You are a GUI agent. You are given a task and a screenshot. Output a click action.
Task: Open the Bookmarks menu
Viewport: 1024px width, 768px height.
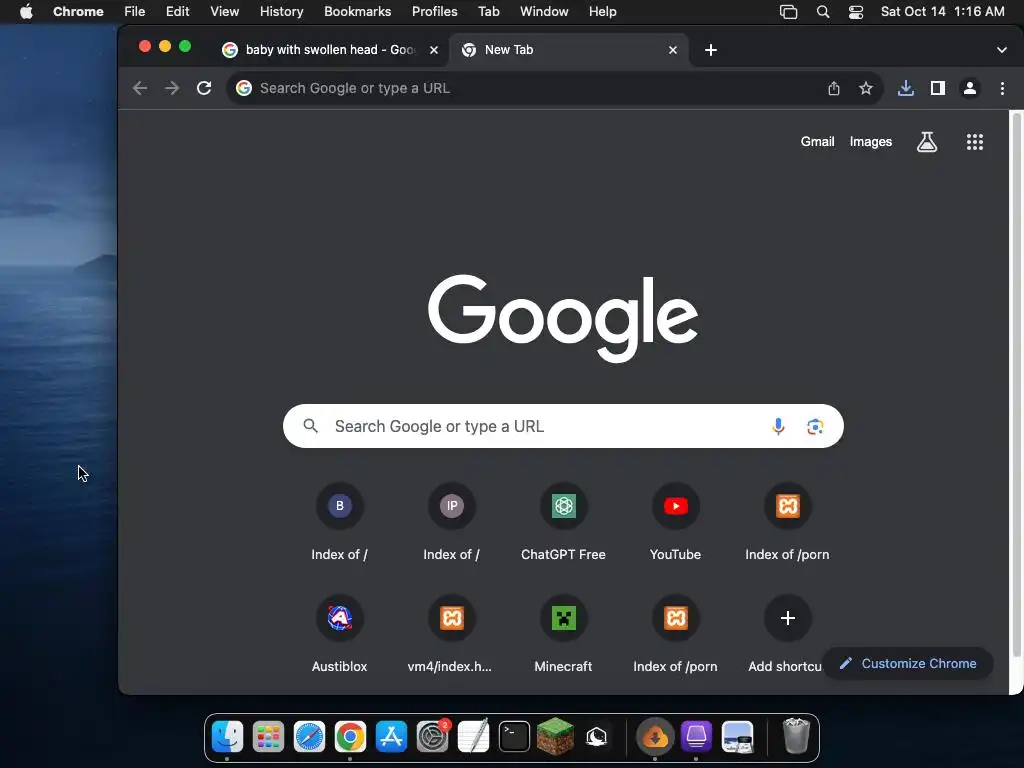357,12
